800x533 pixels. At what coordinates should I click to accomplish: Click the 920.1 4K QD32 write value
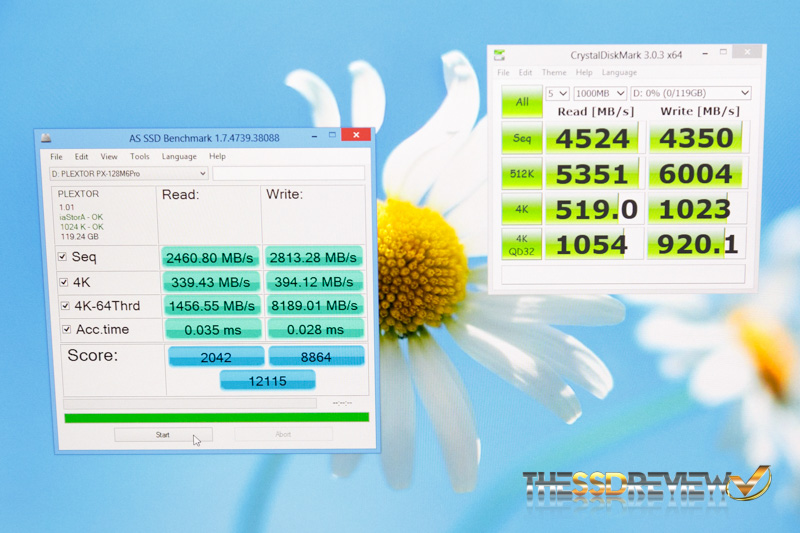(696, 244)
